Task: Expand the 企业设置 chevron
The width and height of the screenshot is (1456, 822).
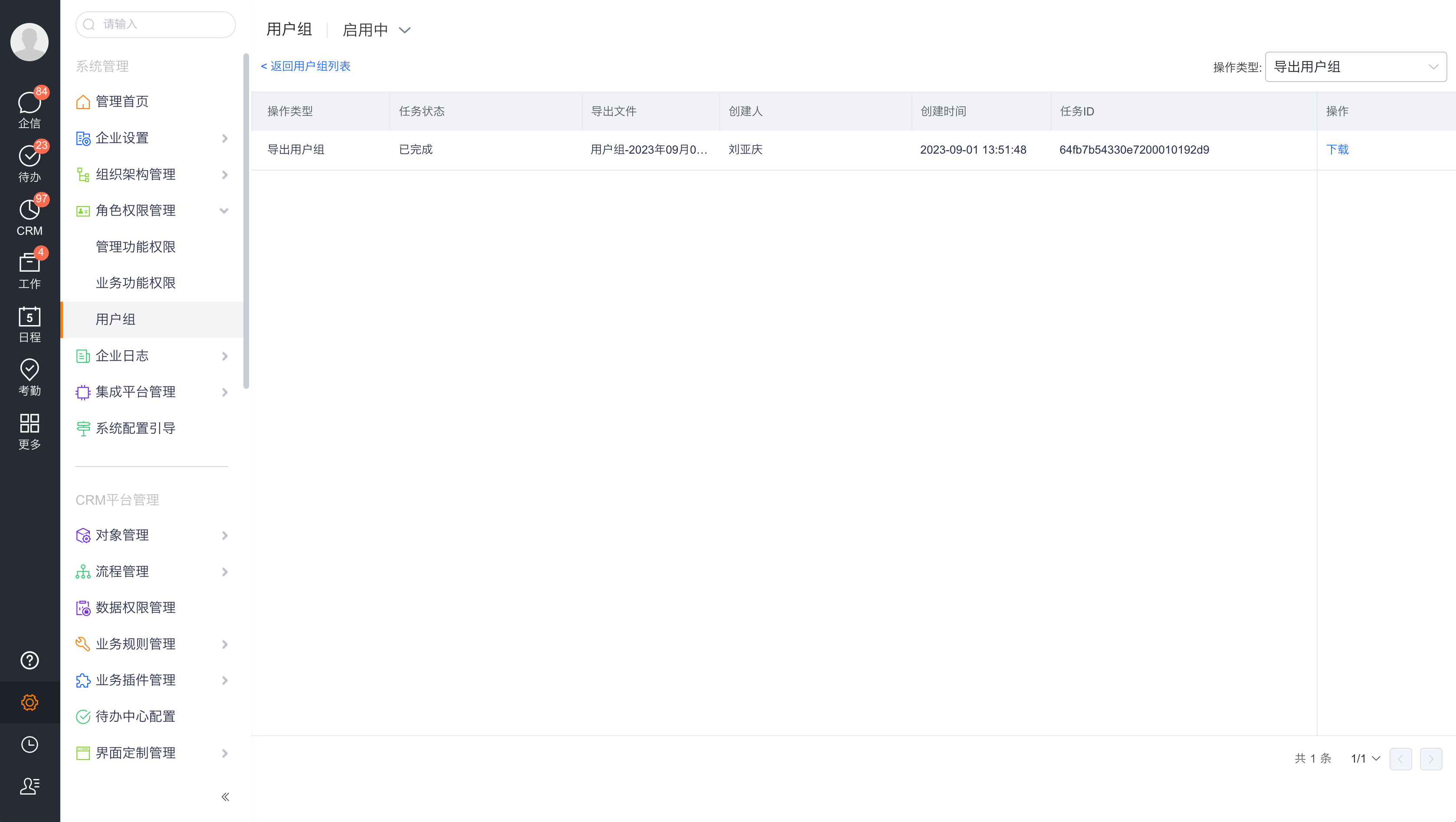Action: pos(225,138)
